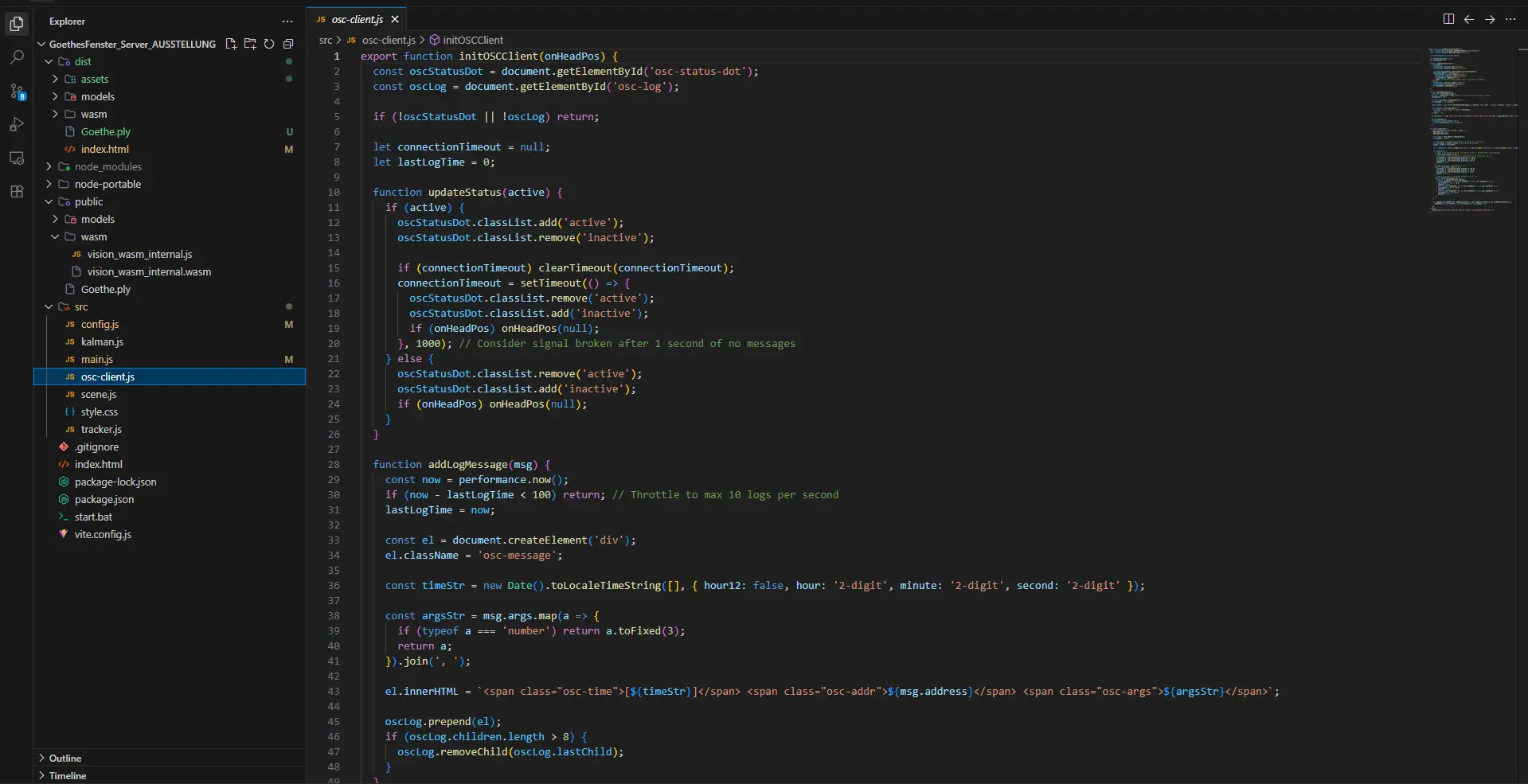
Task: Select the osc-client.js editor tab
Action: pos(358,19)
